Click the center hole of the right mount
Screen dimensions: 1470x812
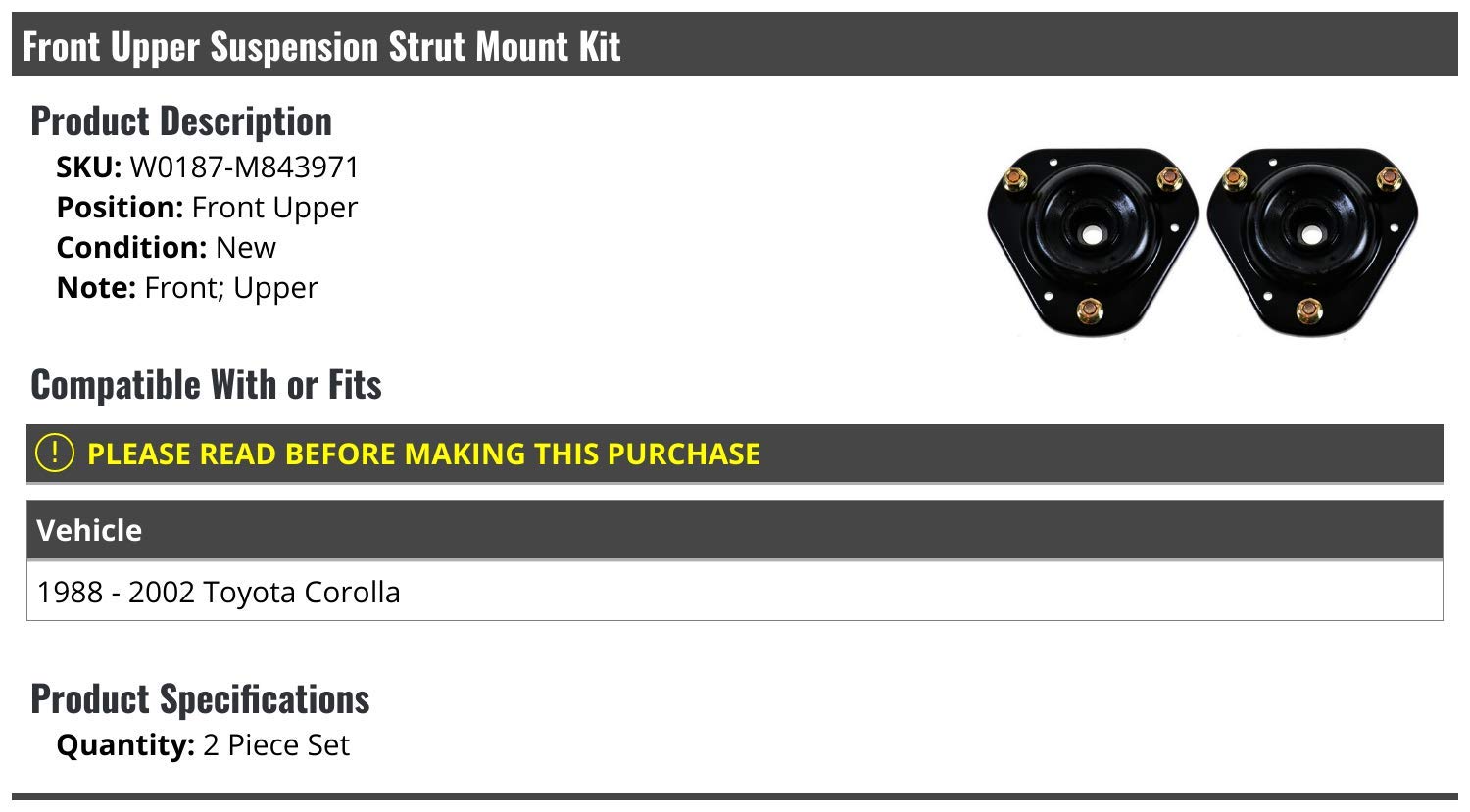point(1312,235)
